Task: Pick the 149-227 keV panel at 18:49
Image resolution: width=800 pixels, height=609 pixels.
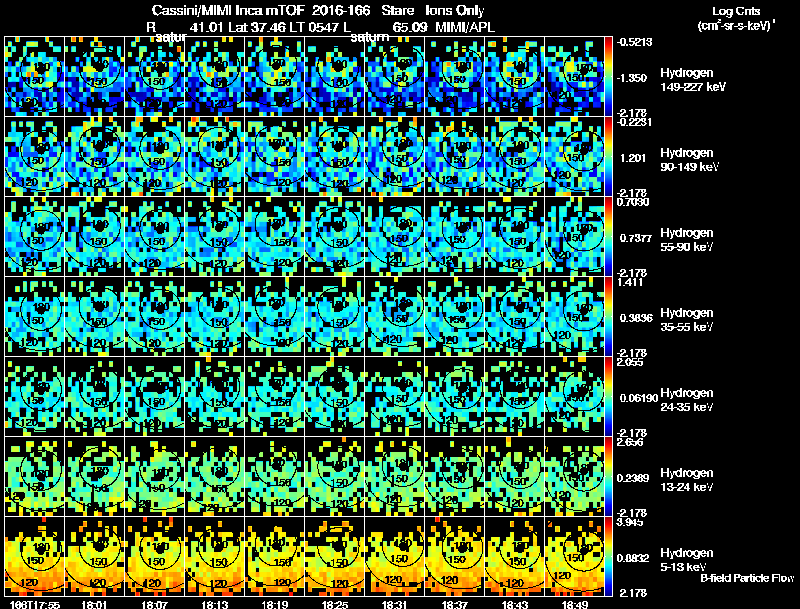Action: click(x=574, y=77)
